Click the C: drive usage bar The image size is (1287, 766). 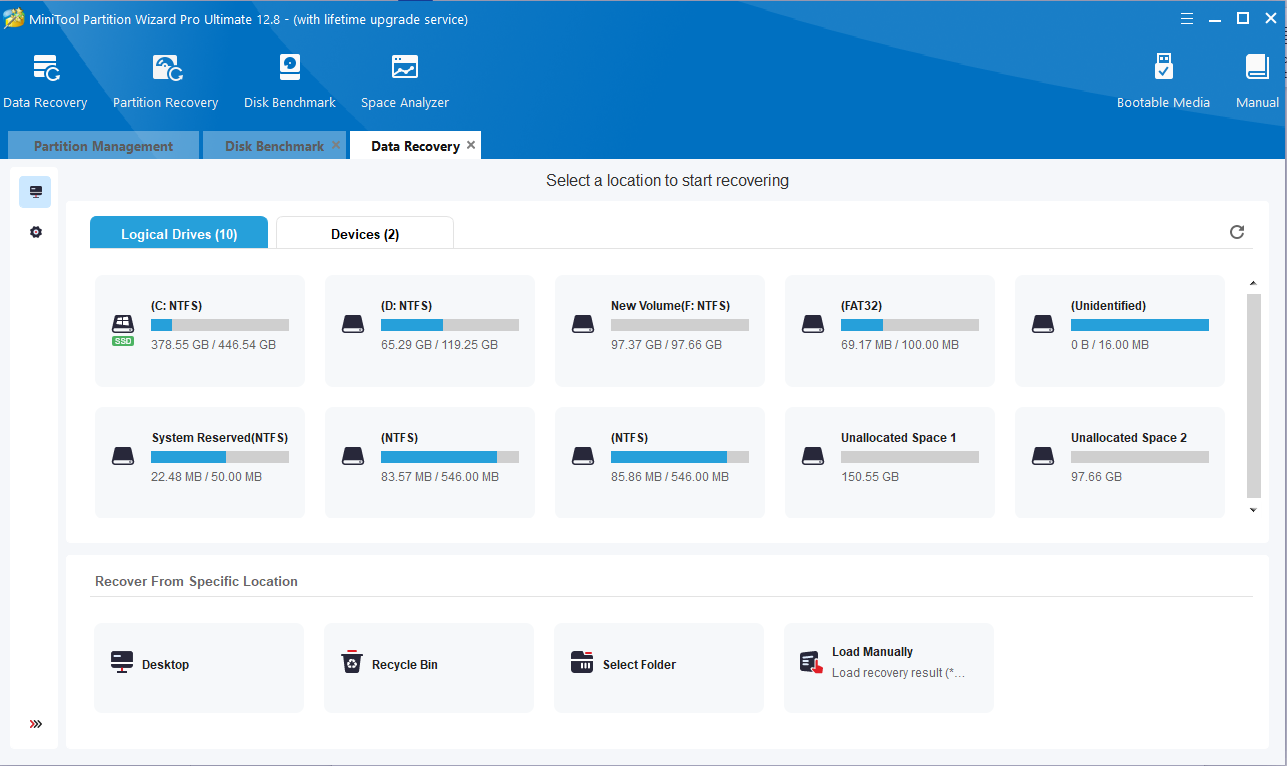point(220,325)
